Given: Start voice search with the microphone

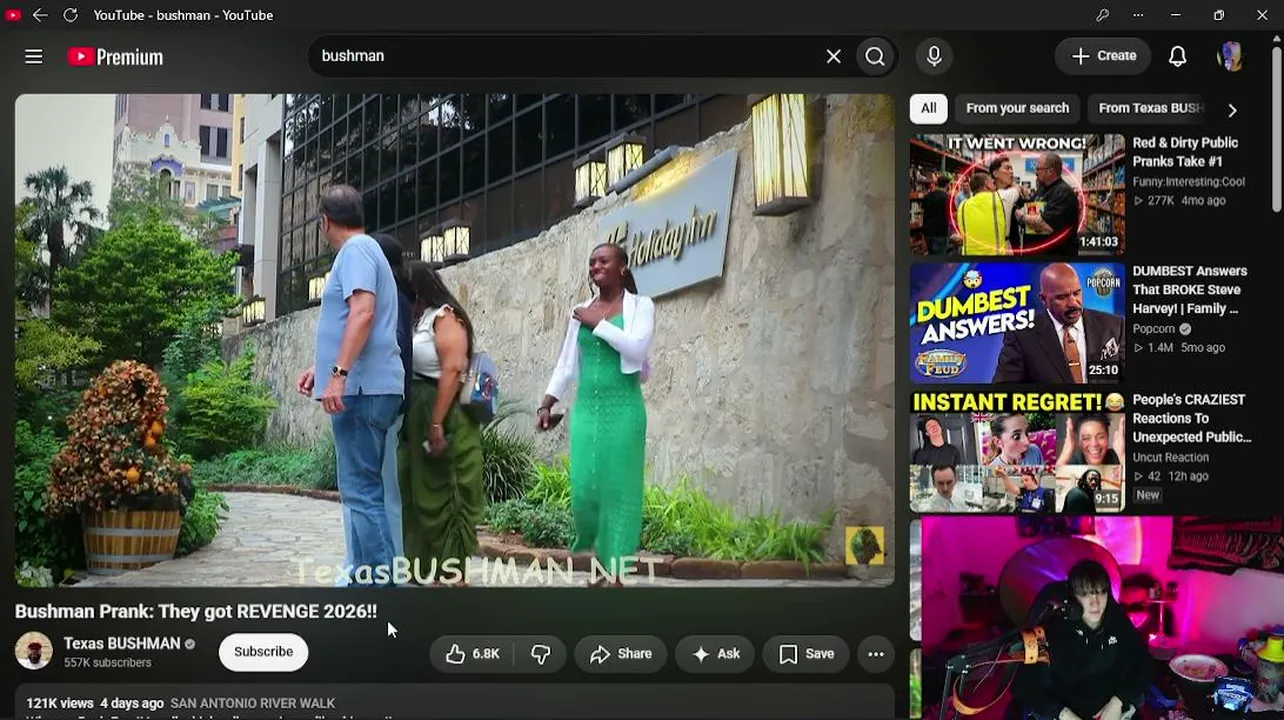Looking at the screenshot, I should [x=934, y=56].
